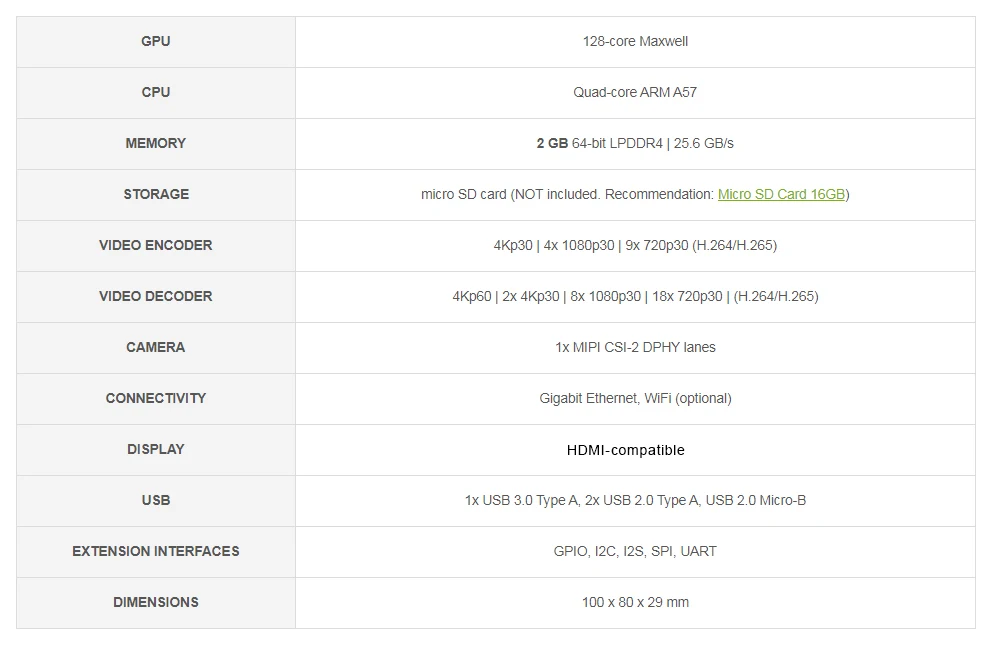Select the 128-core Maxwell text
The height and width of the screenshot is (660, 1000).
click(x=635, y=41)
